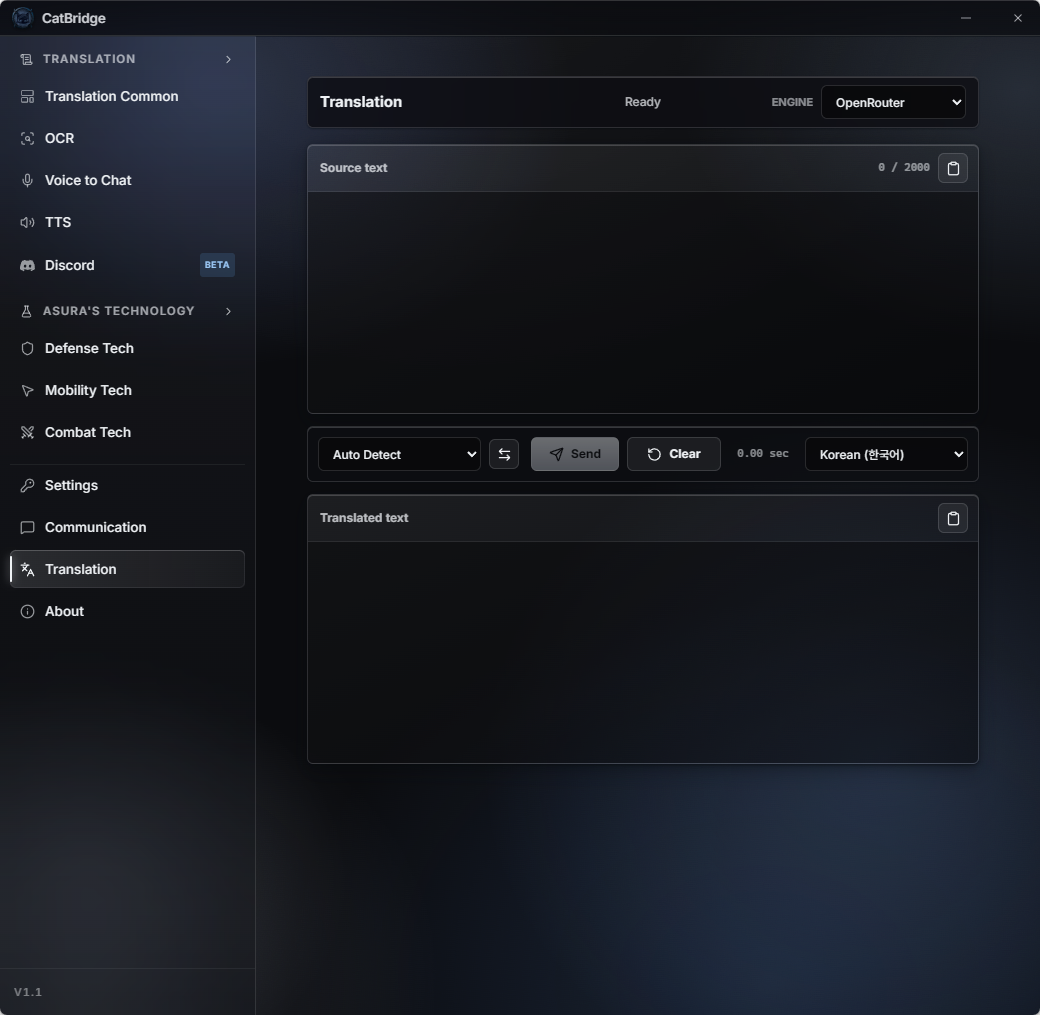The image size is (1040, 1015).
Task: Click the Mobility Tech cursor icon
Action: click(x=27, y=391)
